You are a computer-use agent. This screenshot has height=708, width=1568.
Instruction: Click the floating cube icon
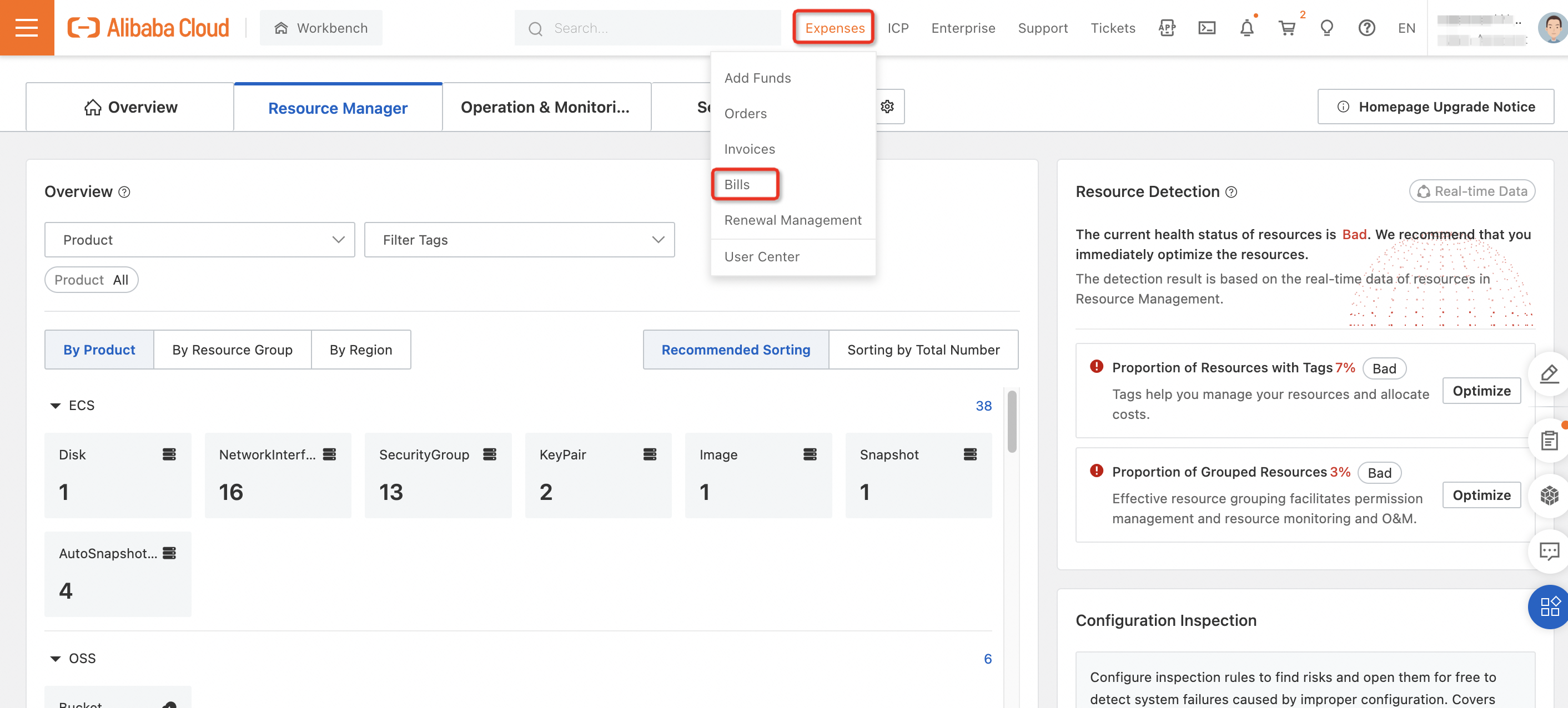pos(1549,495)
